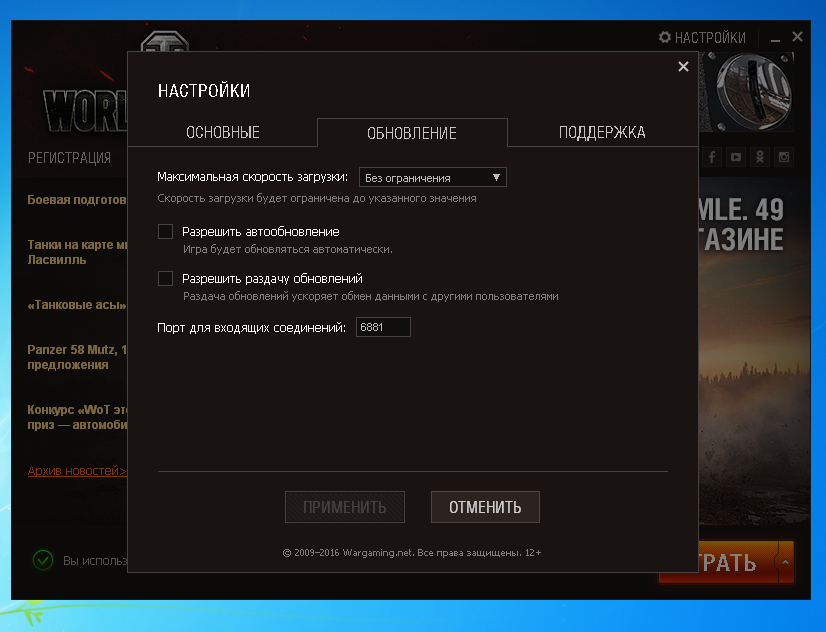The width and height of the screenshot is (826, 632).
Task: Open the Танки на карте Ласвилль news
Action: point(77,252)
